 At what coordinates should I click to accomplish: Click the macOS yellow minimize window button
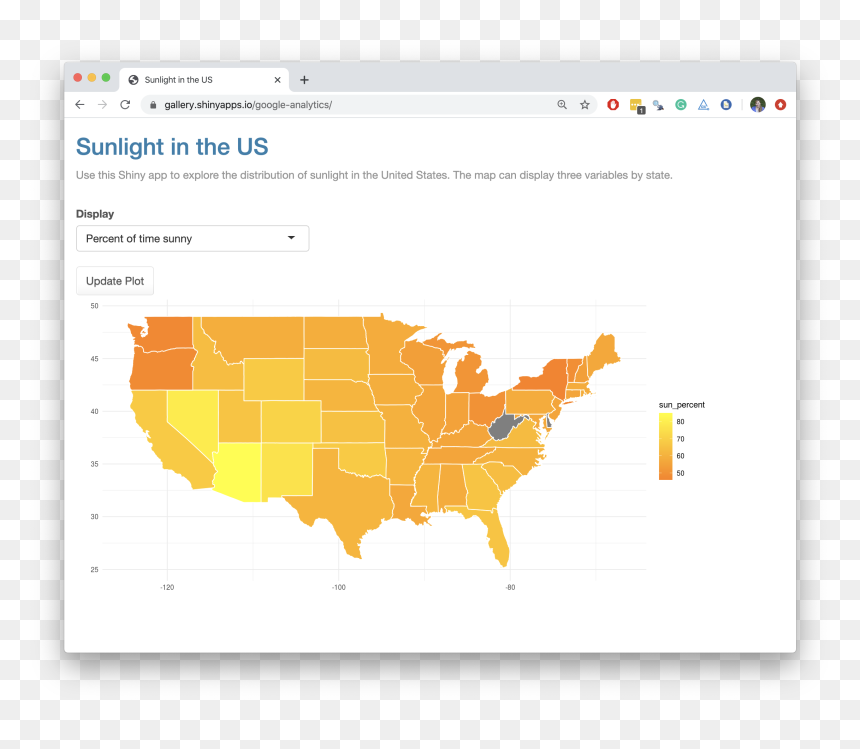(x=92, y=77)
